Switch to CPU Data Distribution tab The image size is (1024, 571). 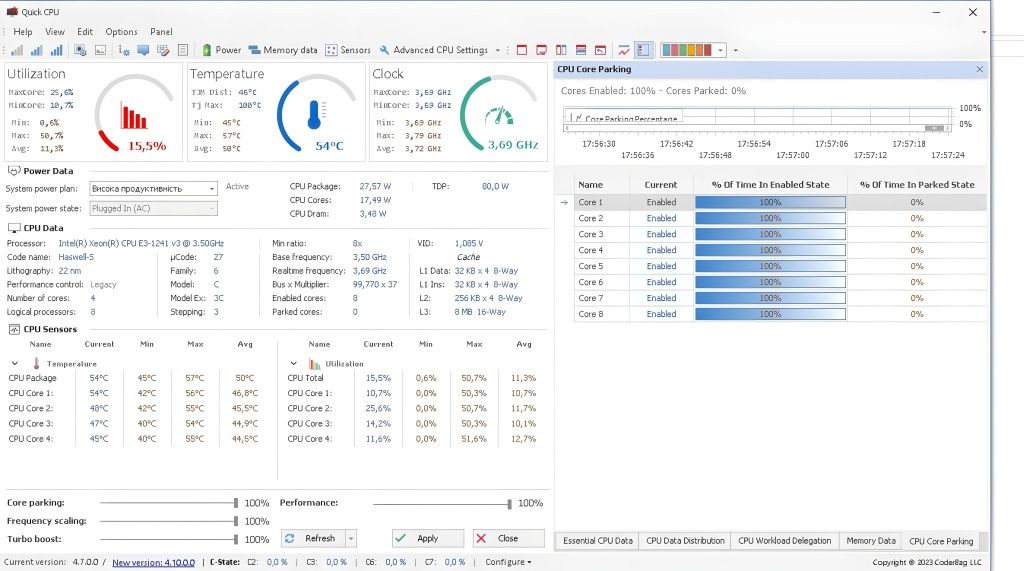pyautogui.click(x=685, y=541)
